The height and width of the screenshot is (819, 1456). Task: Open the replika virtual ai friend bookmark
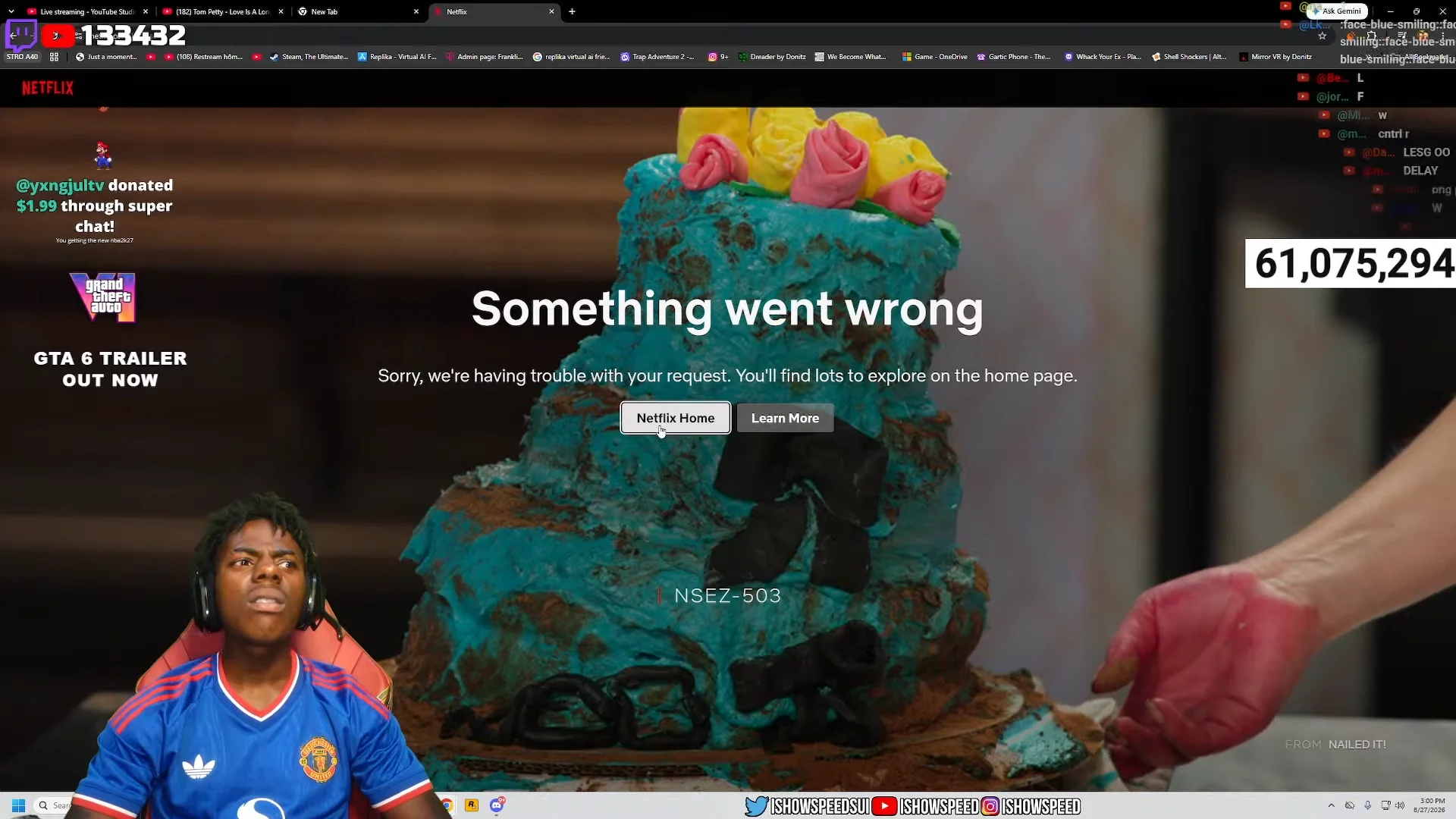point(572,57)
